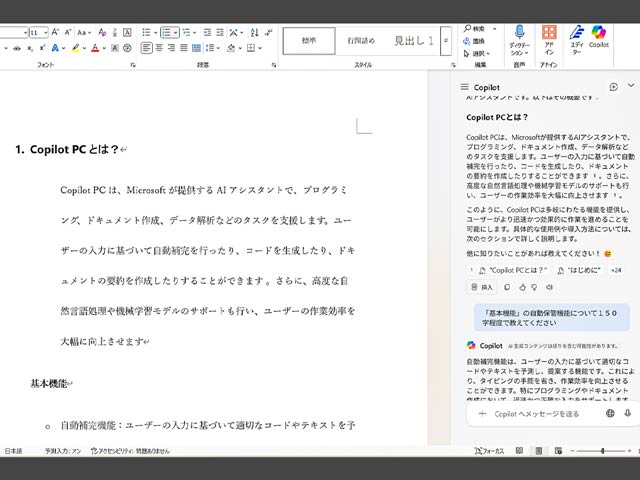Apply the character border (boxed A) icon
640x480 pixels.
[x=127, y=32]
